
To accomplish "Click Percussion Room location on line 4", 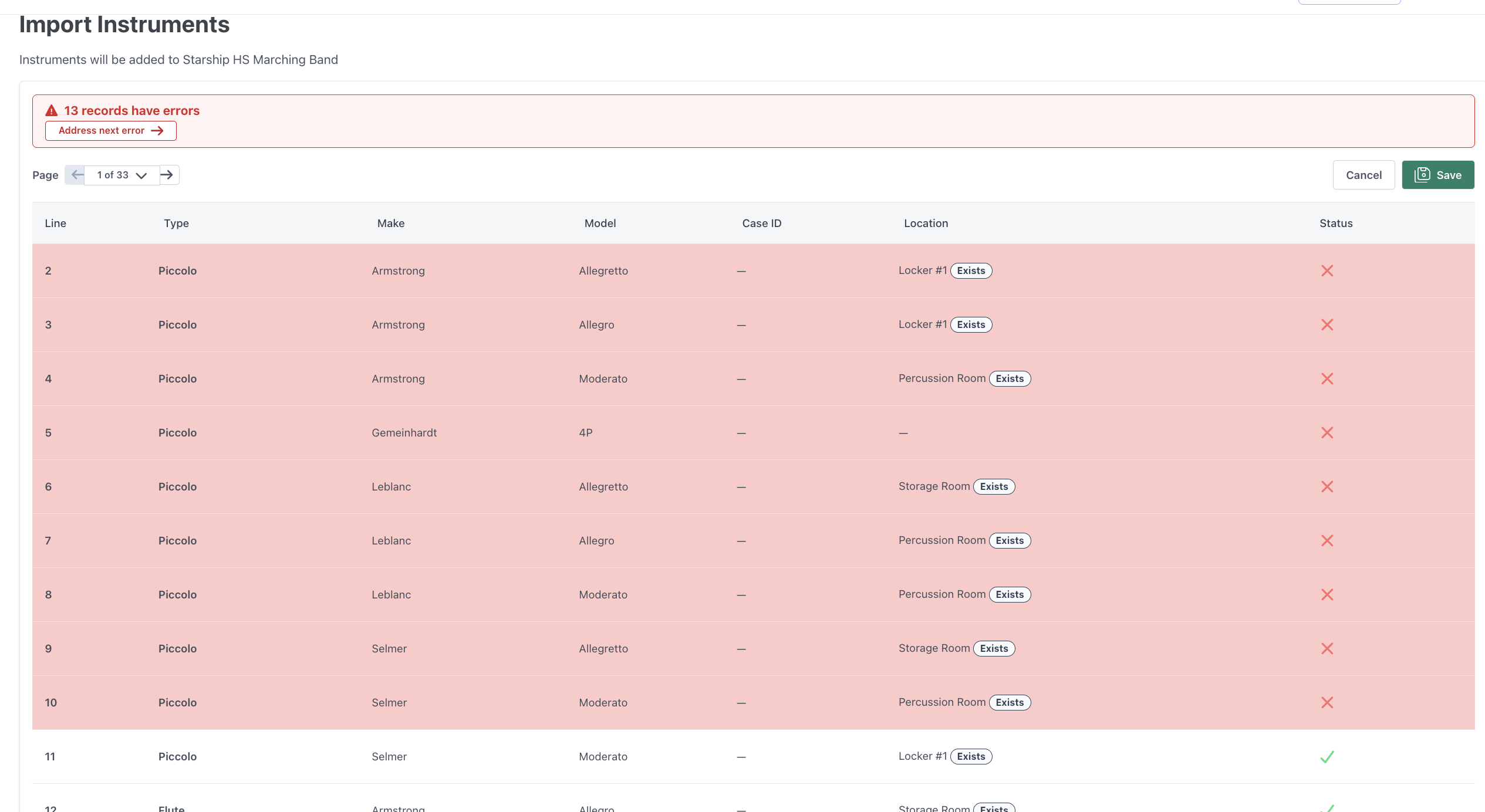I will tap(941, 378).
